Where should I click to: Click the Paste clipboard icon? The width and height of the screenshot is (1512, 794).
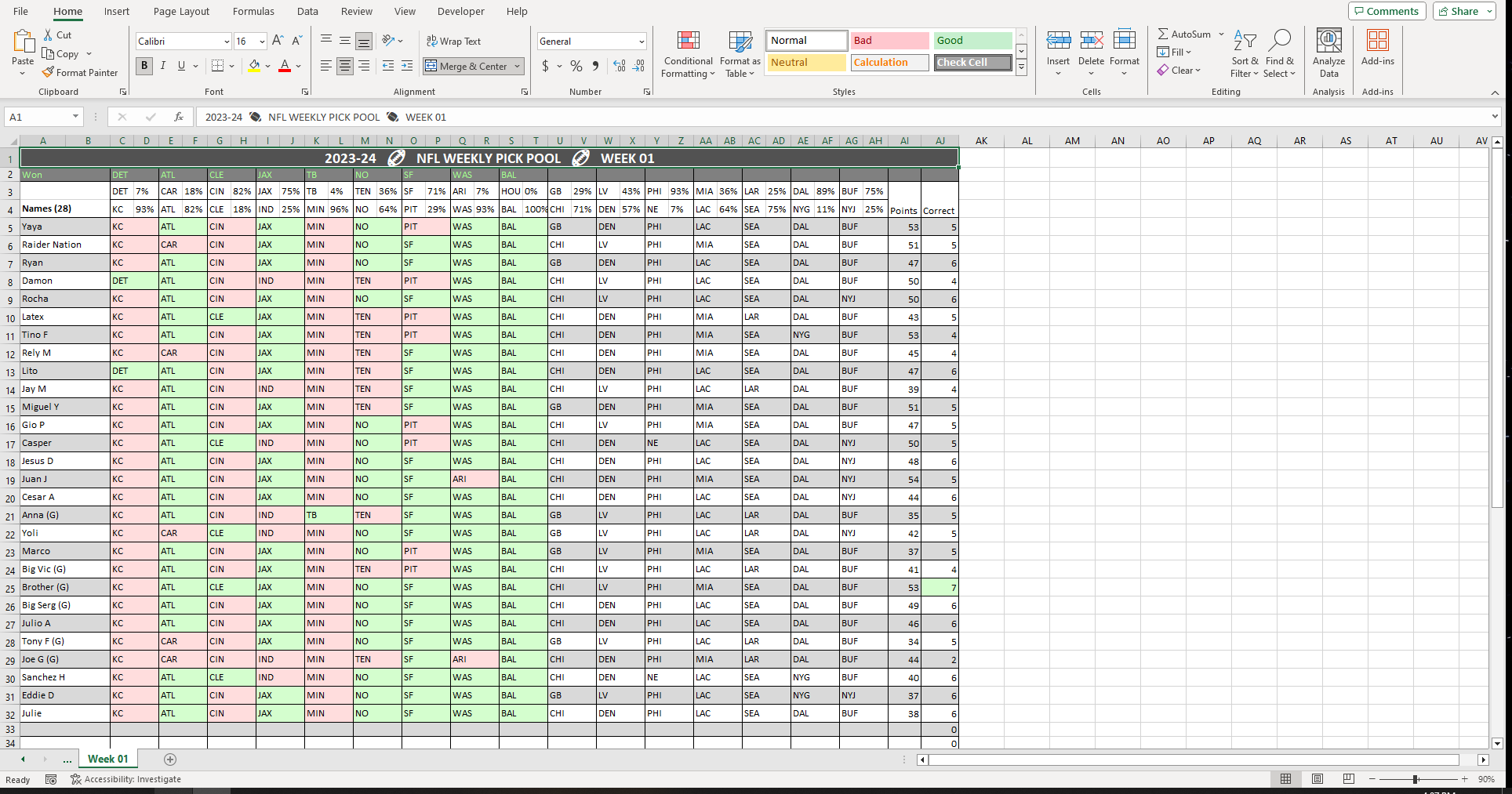pyautogui.click(x=23, y=41)
